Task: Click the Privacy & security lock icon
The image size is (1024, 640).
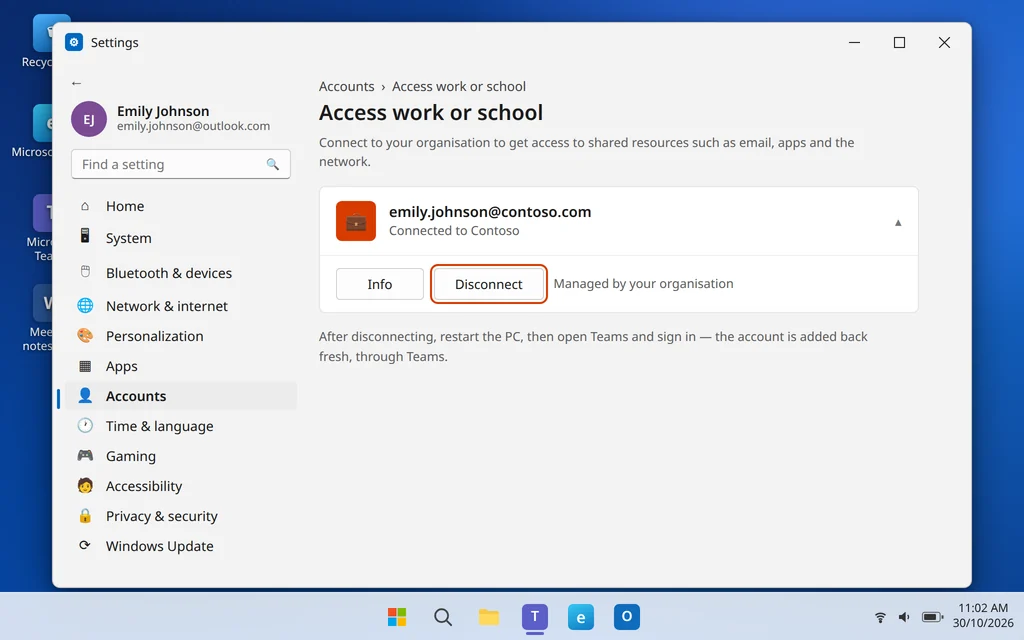Action: pyautogui.click(x=85, y=515)
